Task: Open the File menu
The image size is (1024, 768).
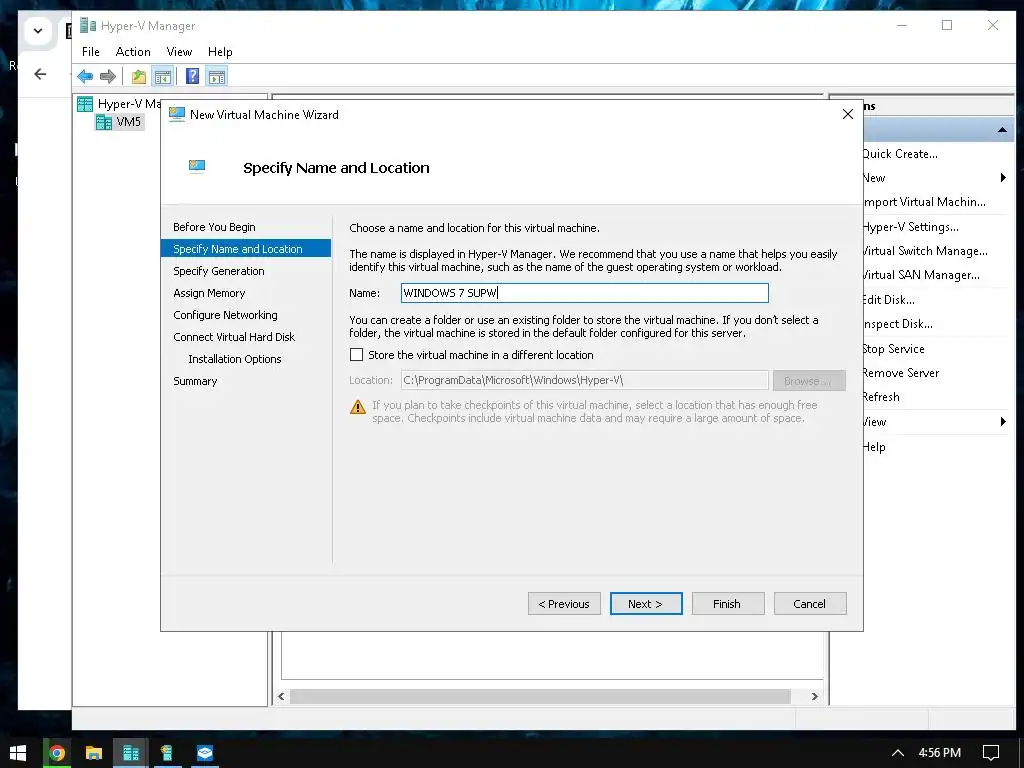Action: (91, 52)
